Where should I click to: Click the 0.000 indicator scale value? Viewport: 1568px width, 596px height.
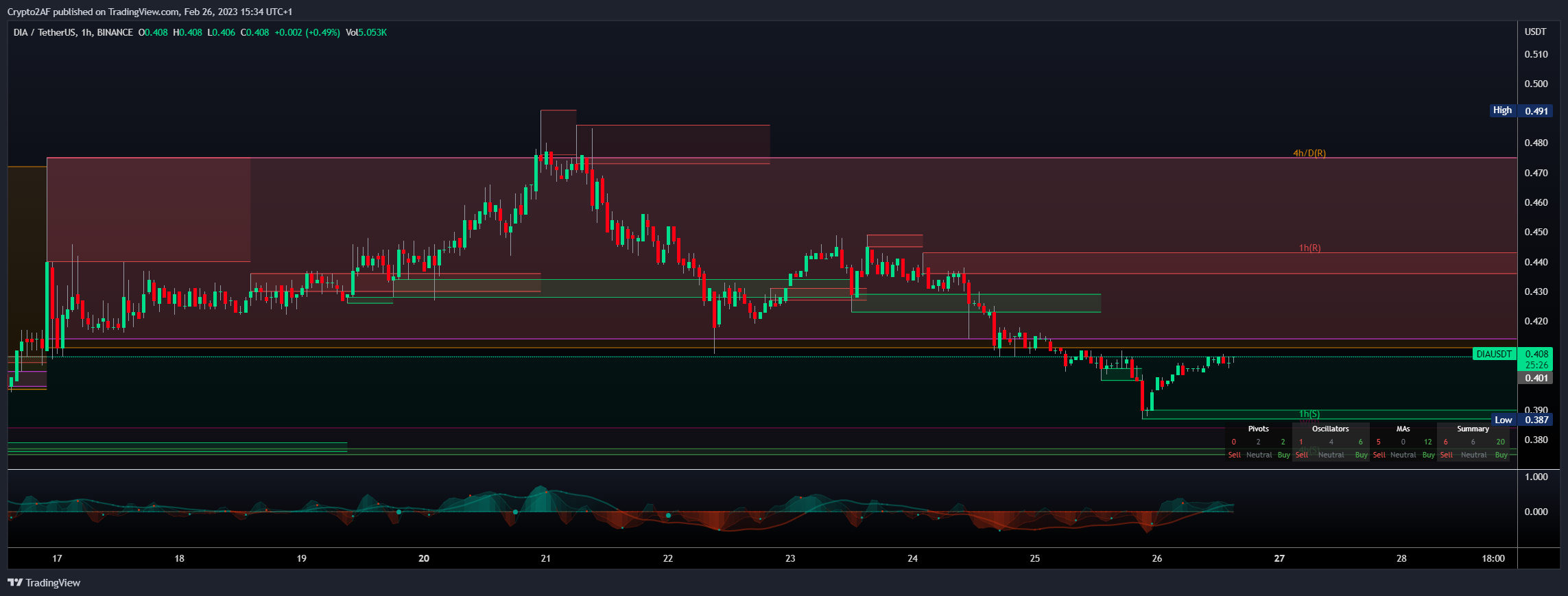[x=1536, y=512]
